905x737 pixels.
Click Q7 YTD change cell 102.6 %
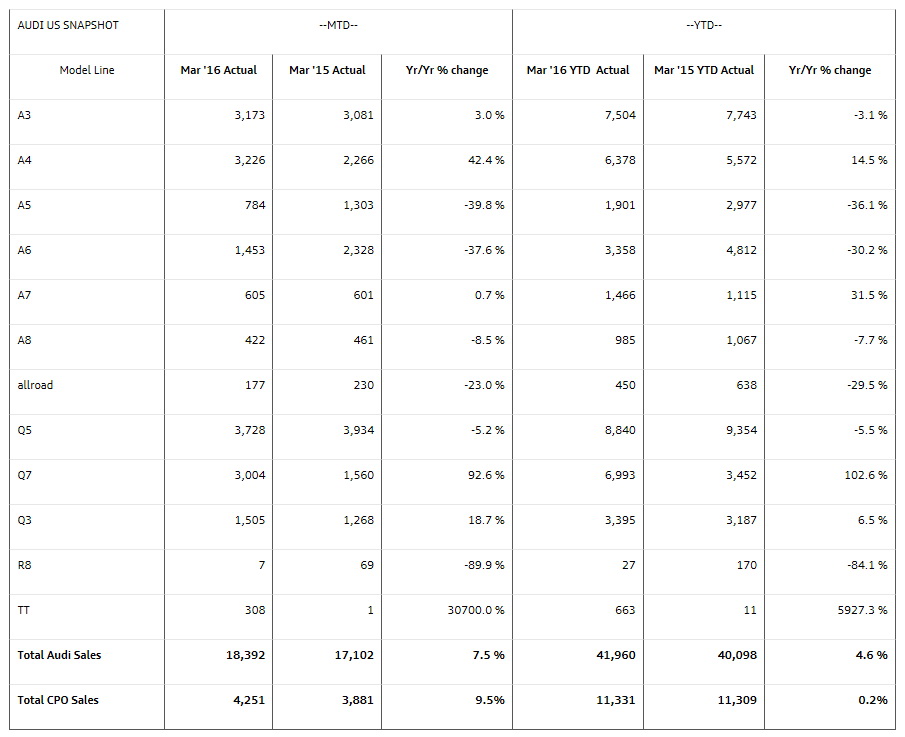point(866,475)
